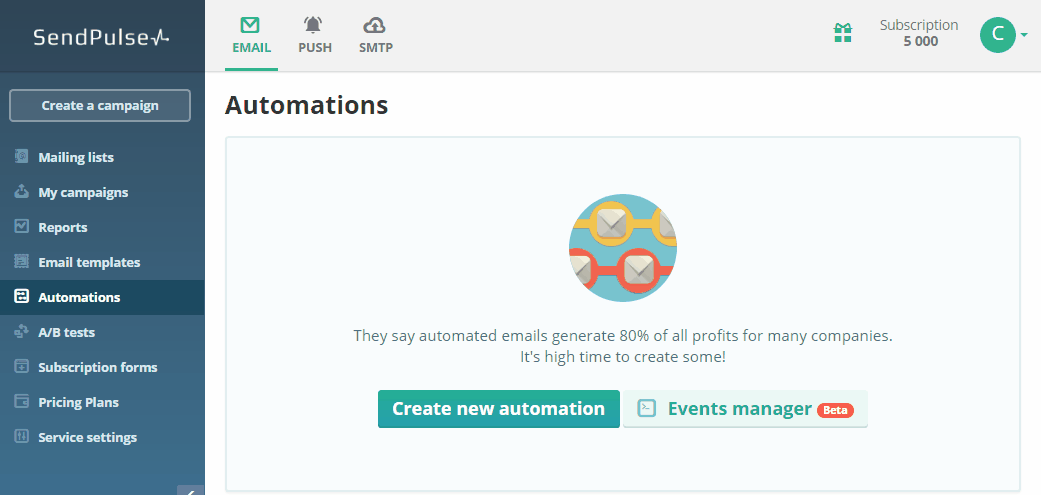
Task: Click the Service settings sliders icon
Action: tap(22, 437)
